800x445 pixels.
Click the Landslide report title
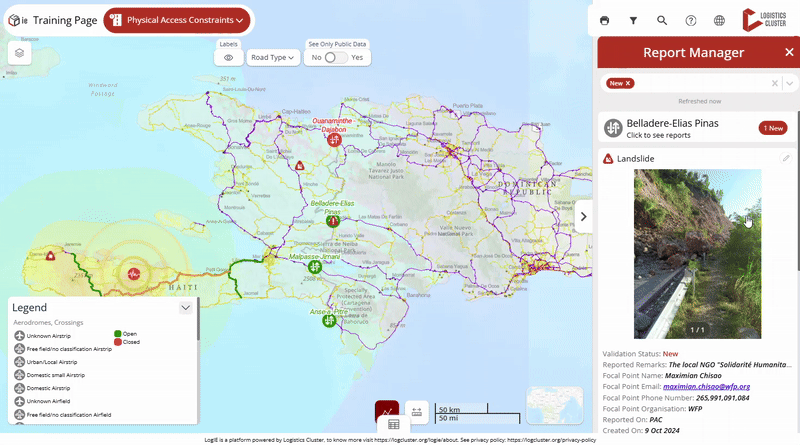pos(635,159)
